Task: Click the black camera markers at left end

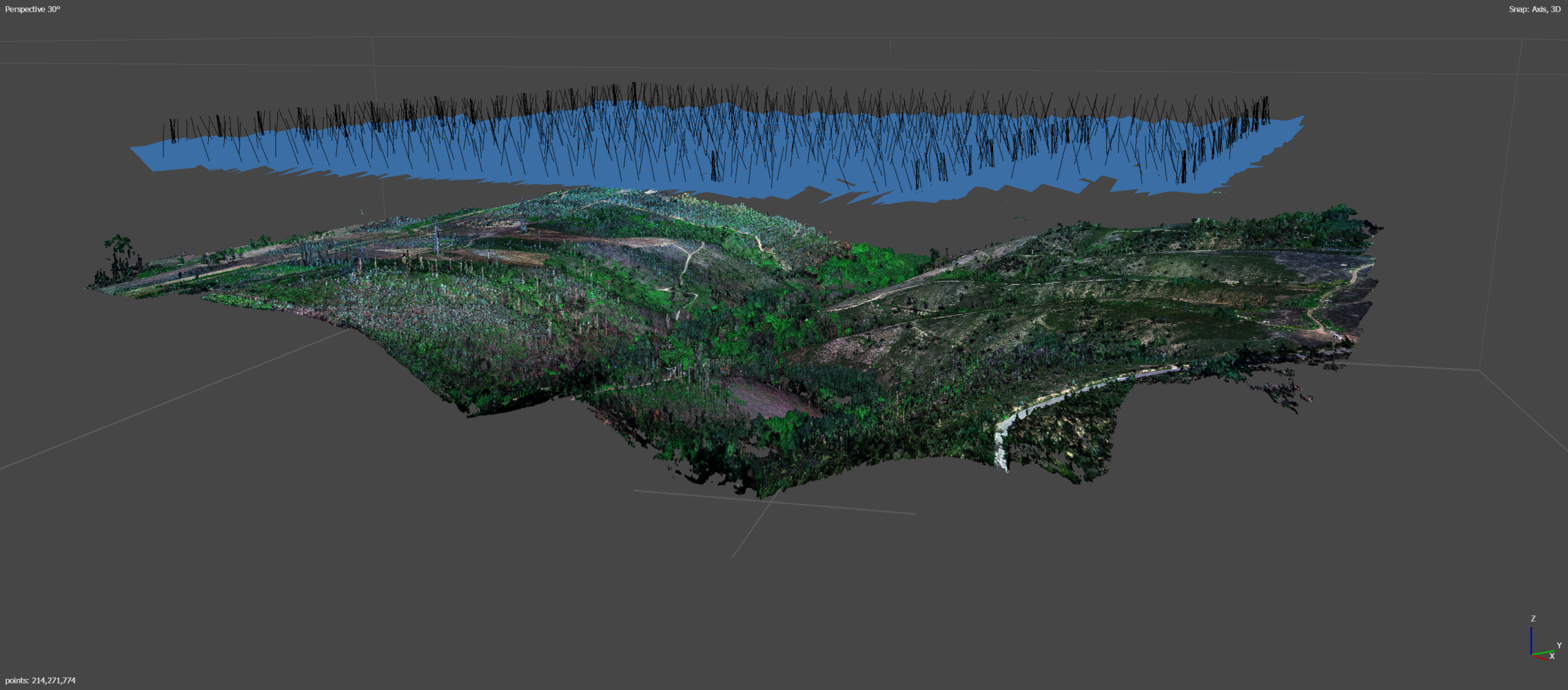Action: [173, 130]
